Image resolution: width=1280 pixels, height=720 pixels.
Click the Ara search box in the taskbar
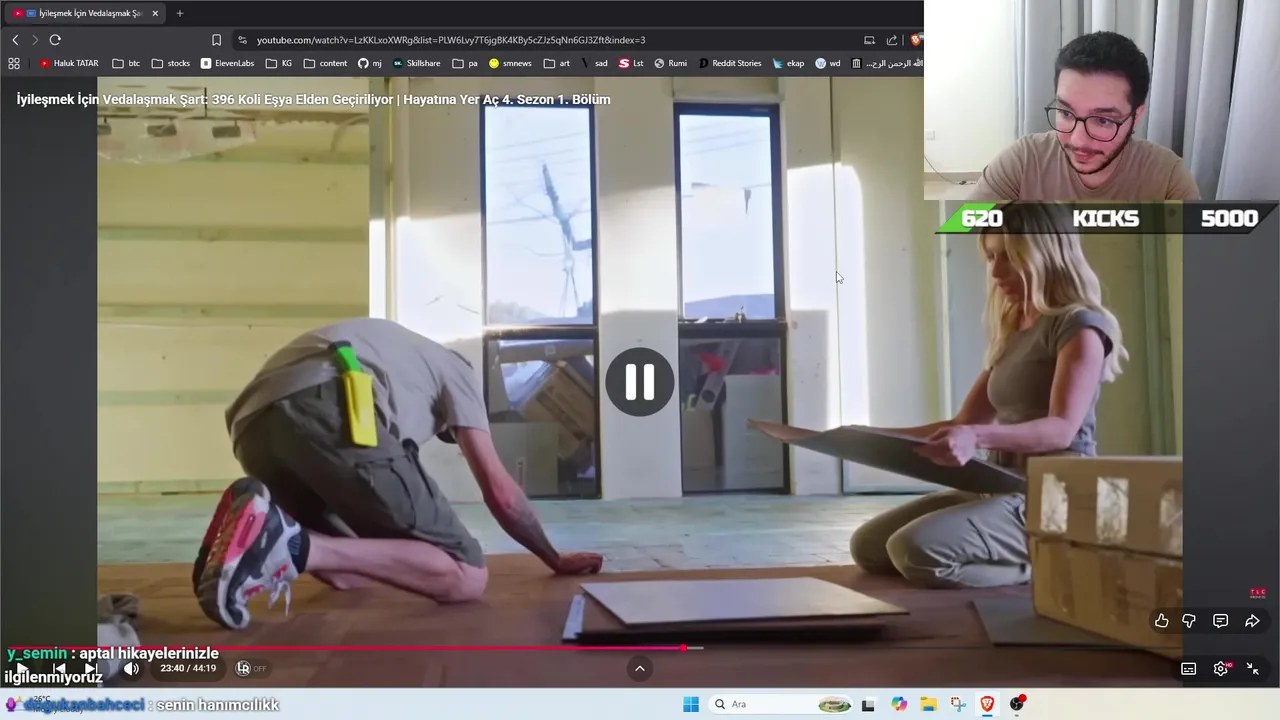tap(780, 704)
